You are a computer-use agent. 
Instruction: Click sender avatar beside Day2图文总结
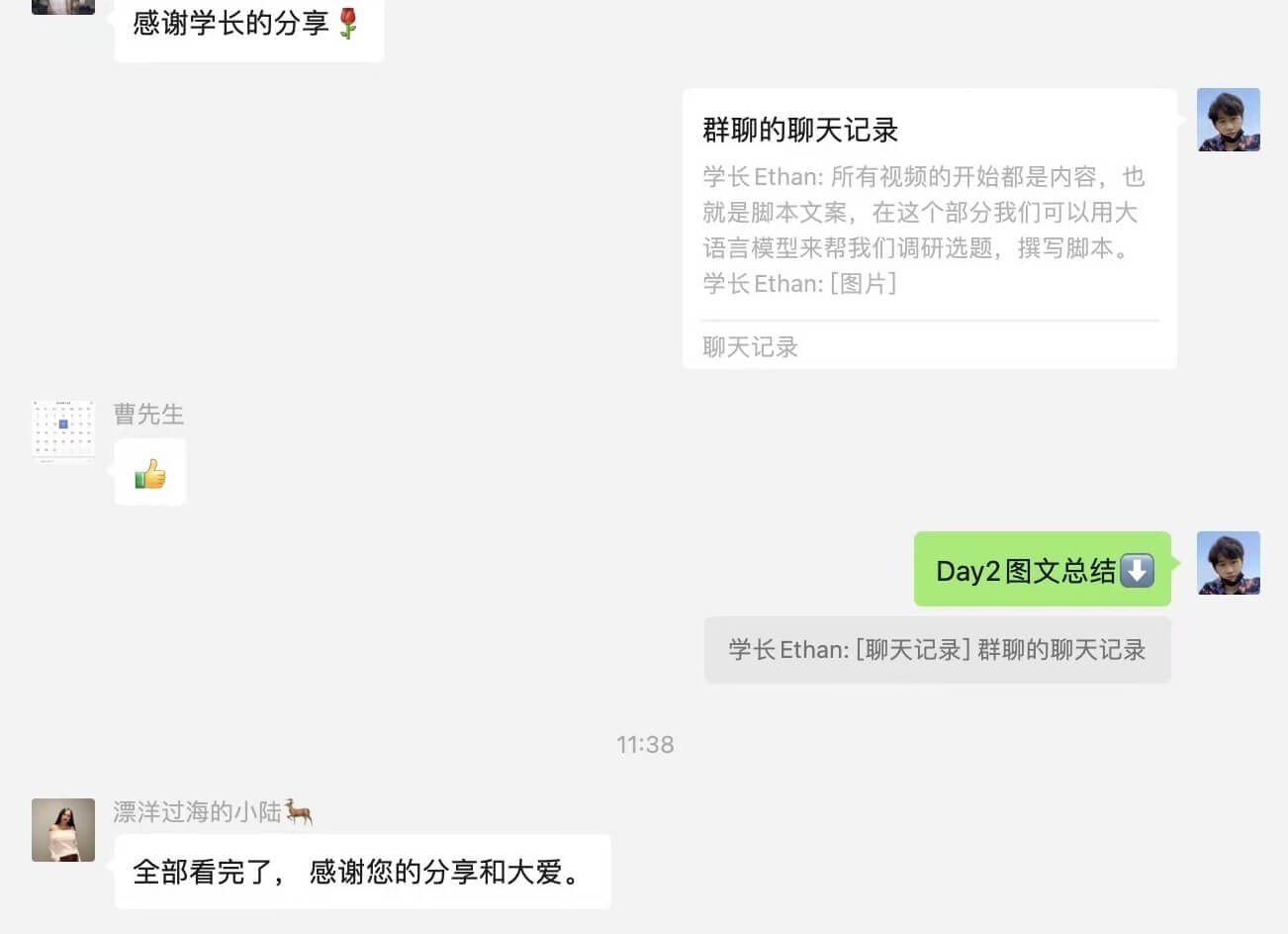tap(1228, 563)
